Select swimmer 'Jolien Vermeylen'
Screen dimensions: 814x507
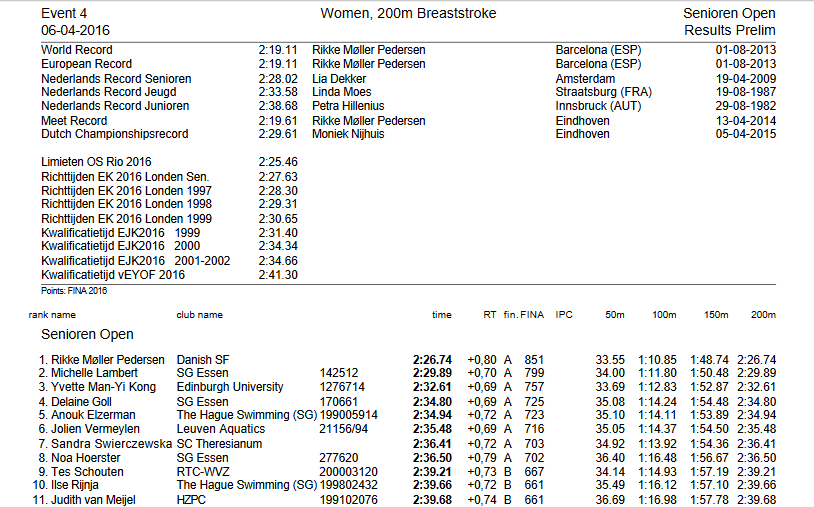point(95,429)
